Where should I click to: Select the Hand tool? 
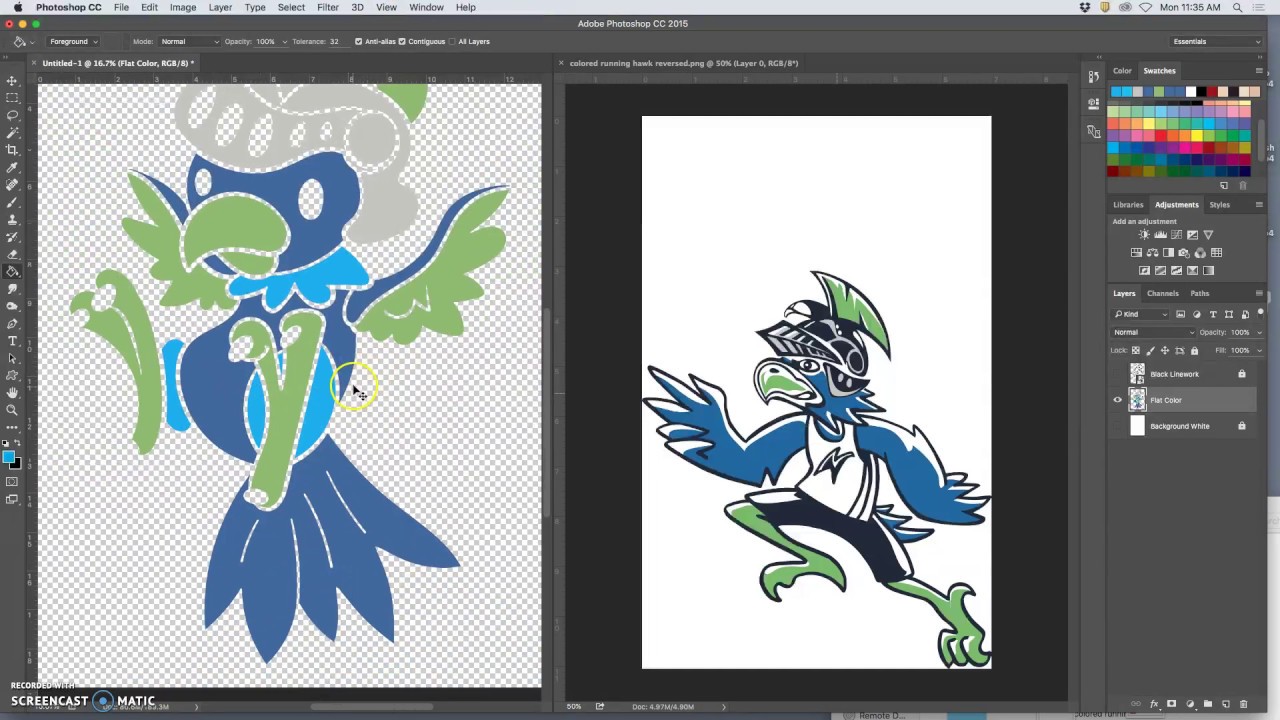coord(12,393)
